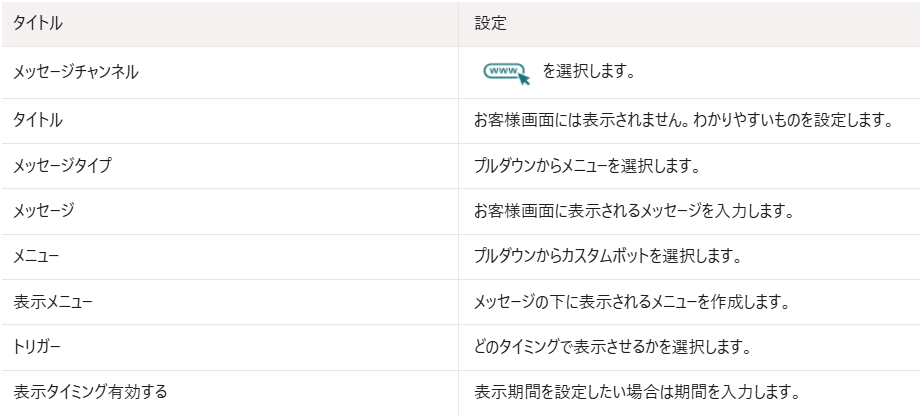Click the タイトル column header
This screenshot has height=418, width=922.
(x=38, y=24)
